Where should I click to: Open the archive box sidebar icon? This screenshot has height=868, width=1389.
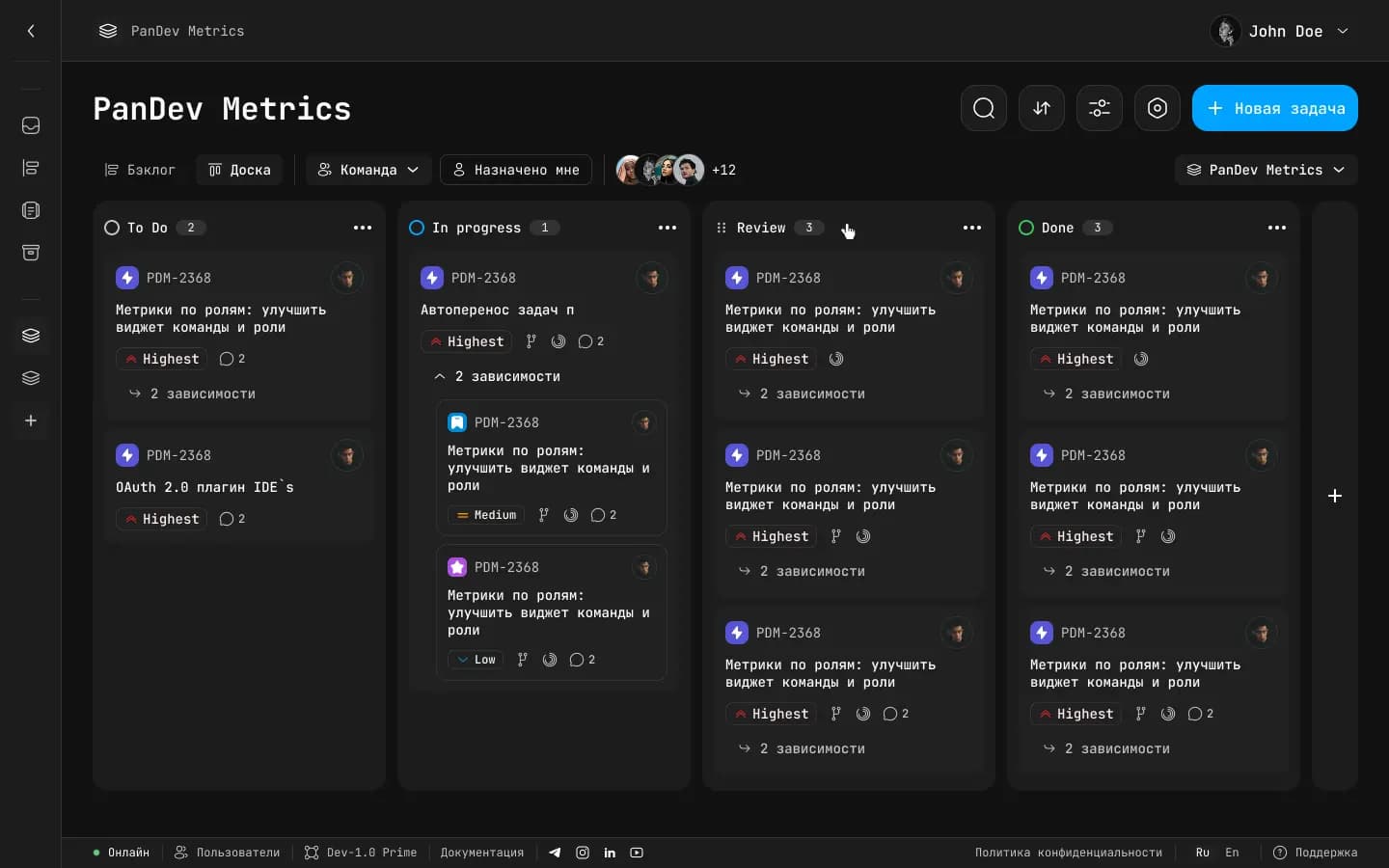pos(31,253)
